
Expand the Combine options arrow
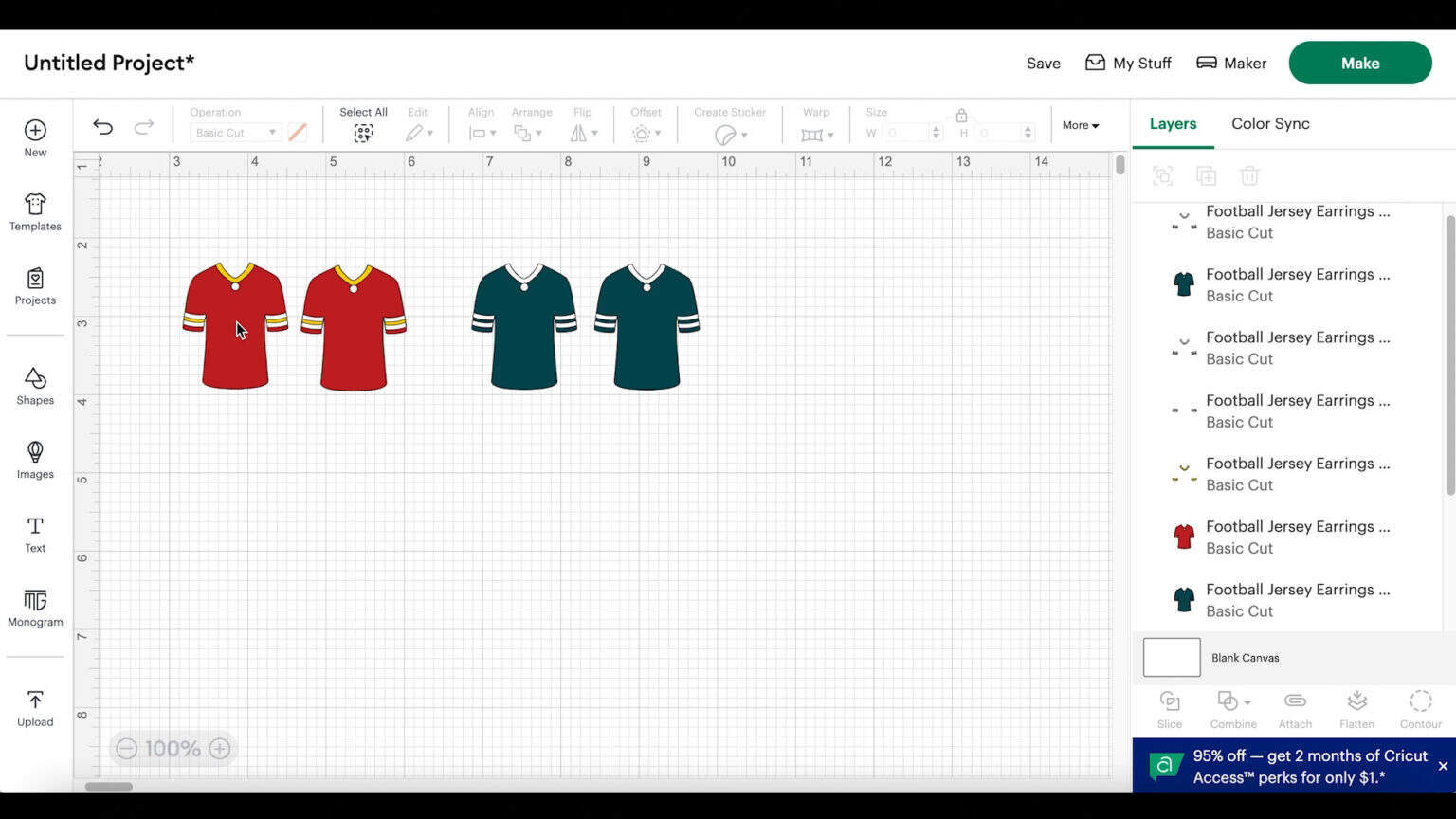pos(1247,702)
